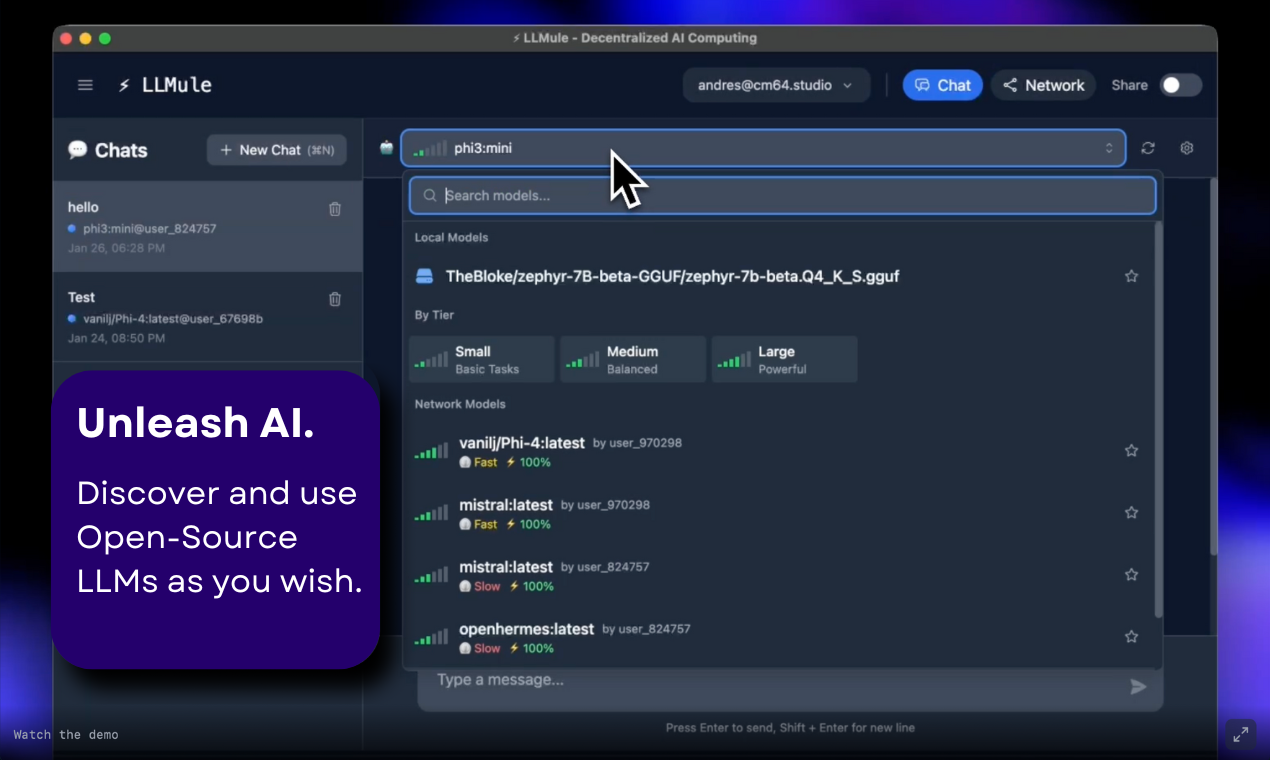Expand video with fullscreen icon

[x=1241, y=734]
